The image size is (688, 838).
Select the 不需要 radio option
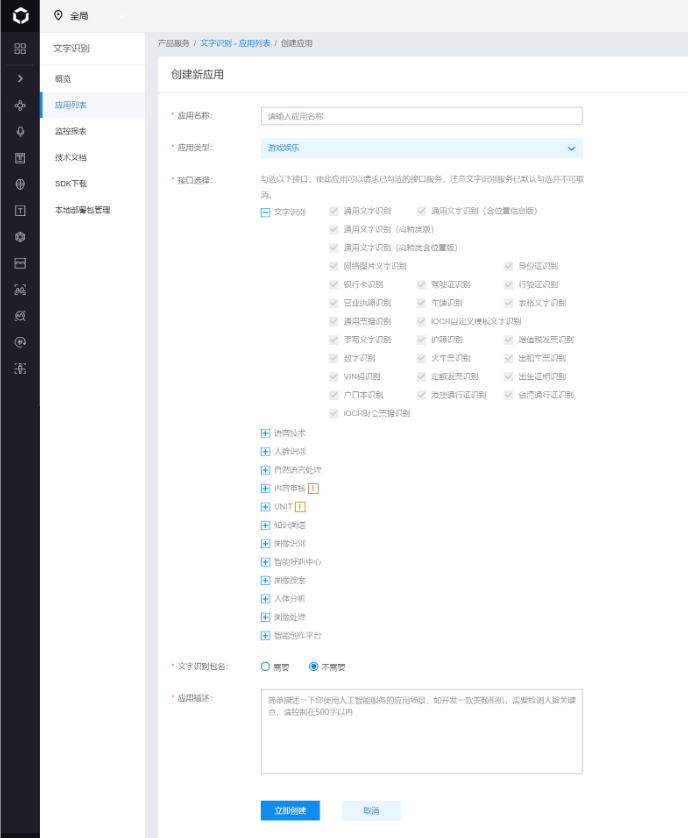(314, 666)
